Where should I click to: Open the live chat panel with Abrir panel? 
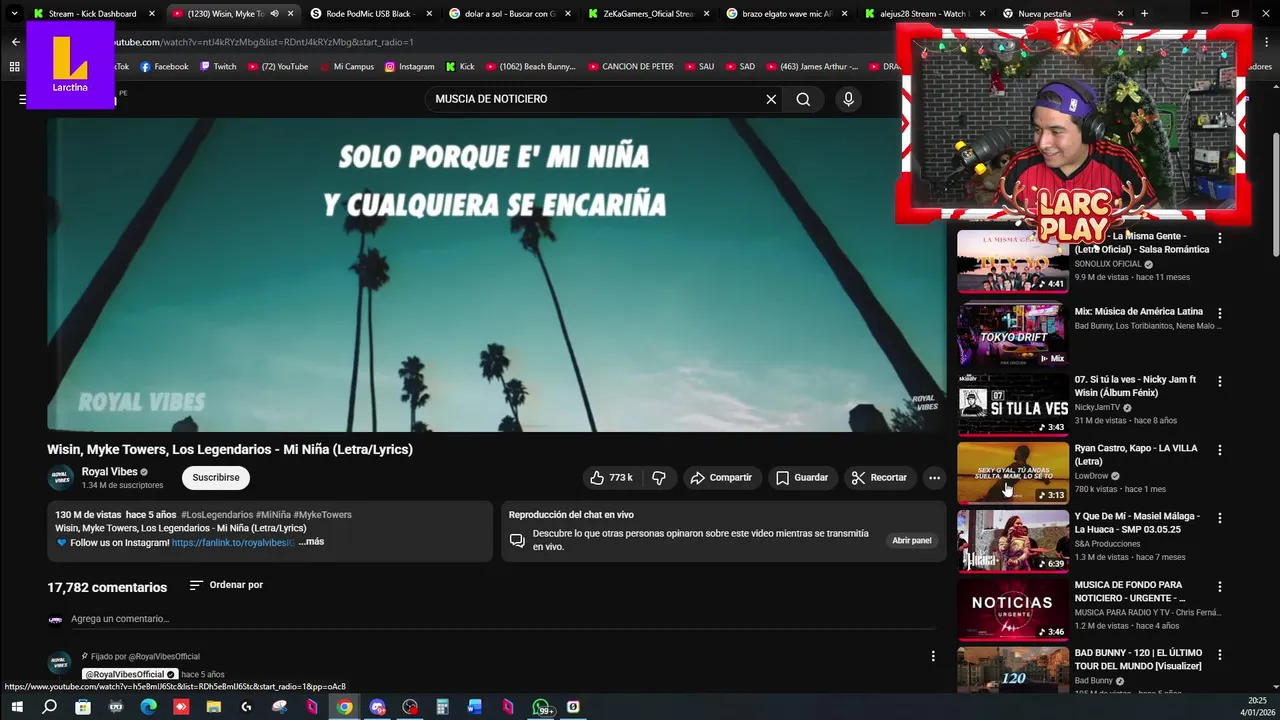[x=912, y=541]
